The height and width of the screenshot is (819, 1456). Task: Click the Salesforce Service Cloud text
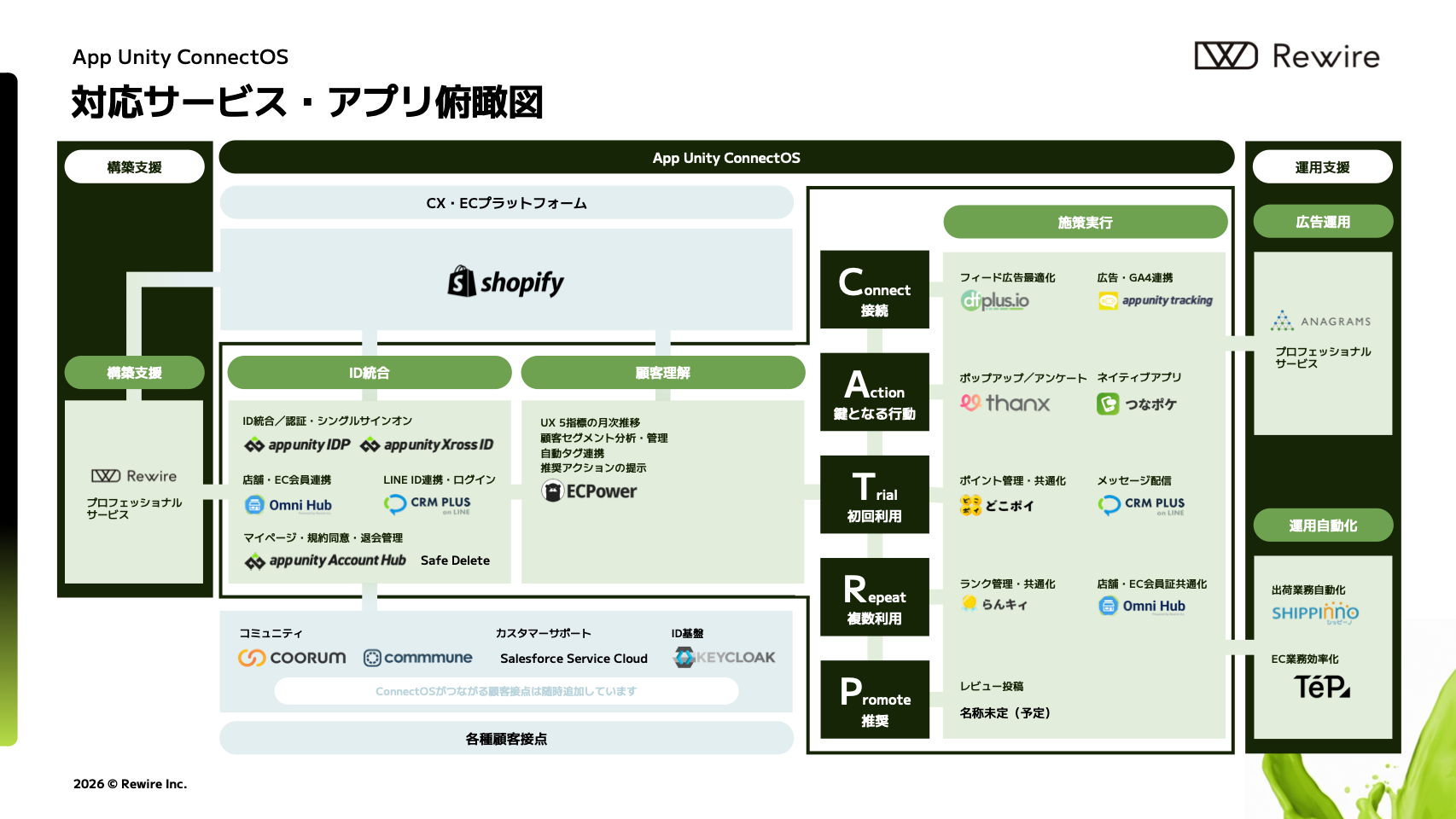[x=574, y=659]
